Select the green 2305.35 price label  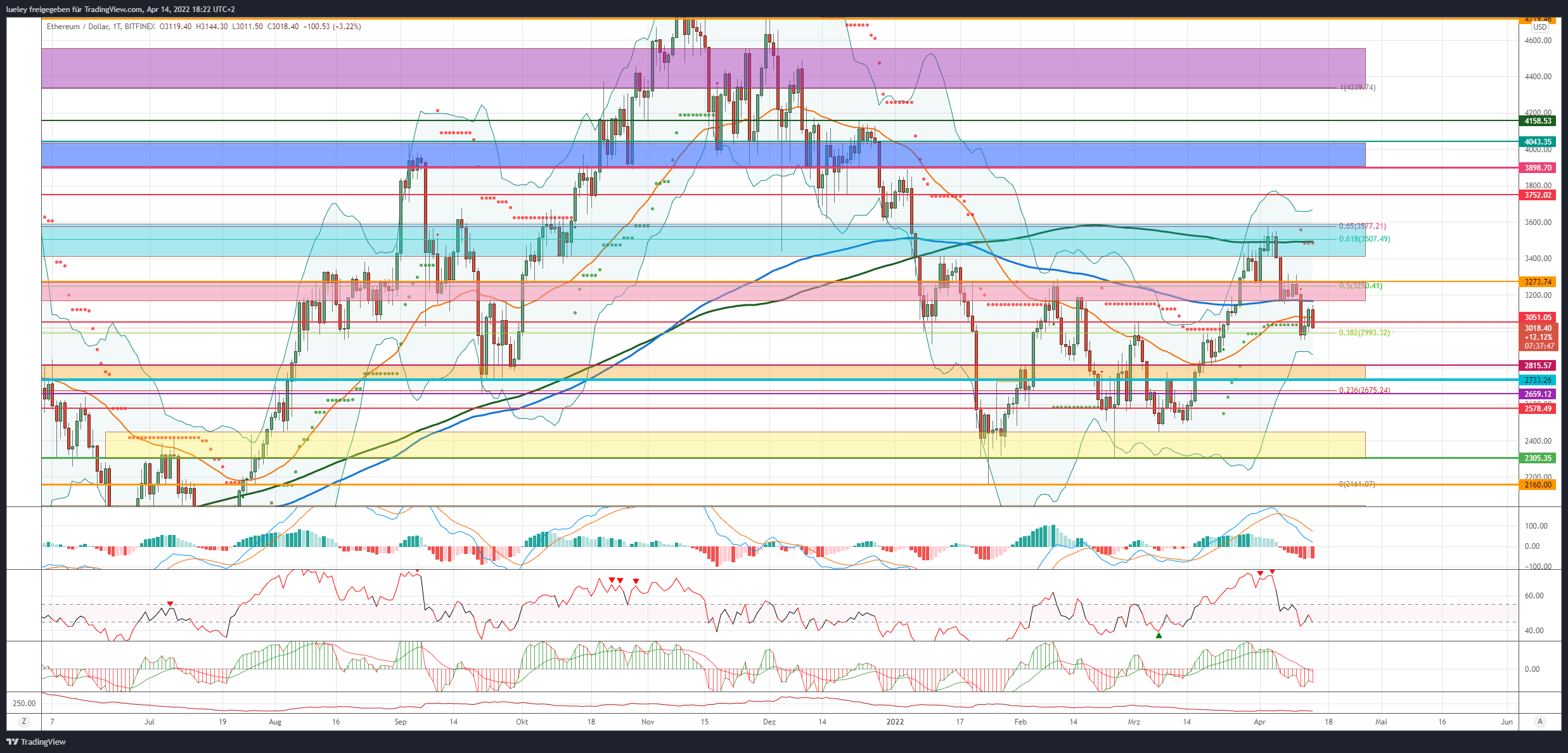click(x=1538, y=458)
